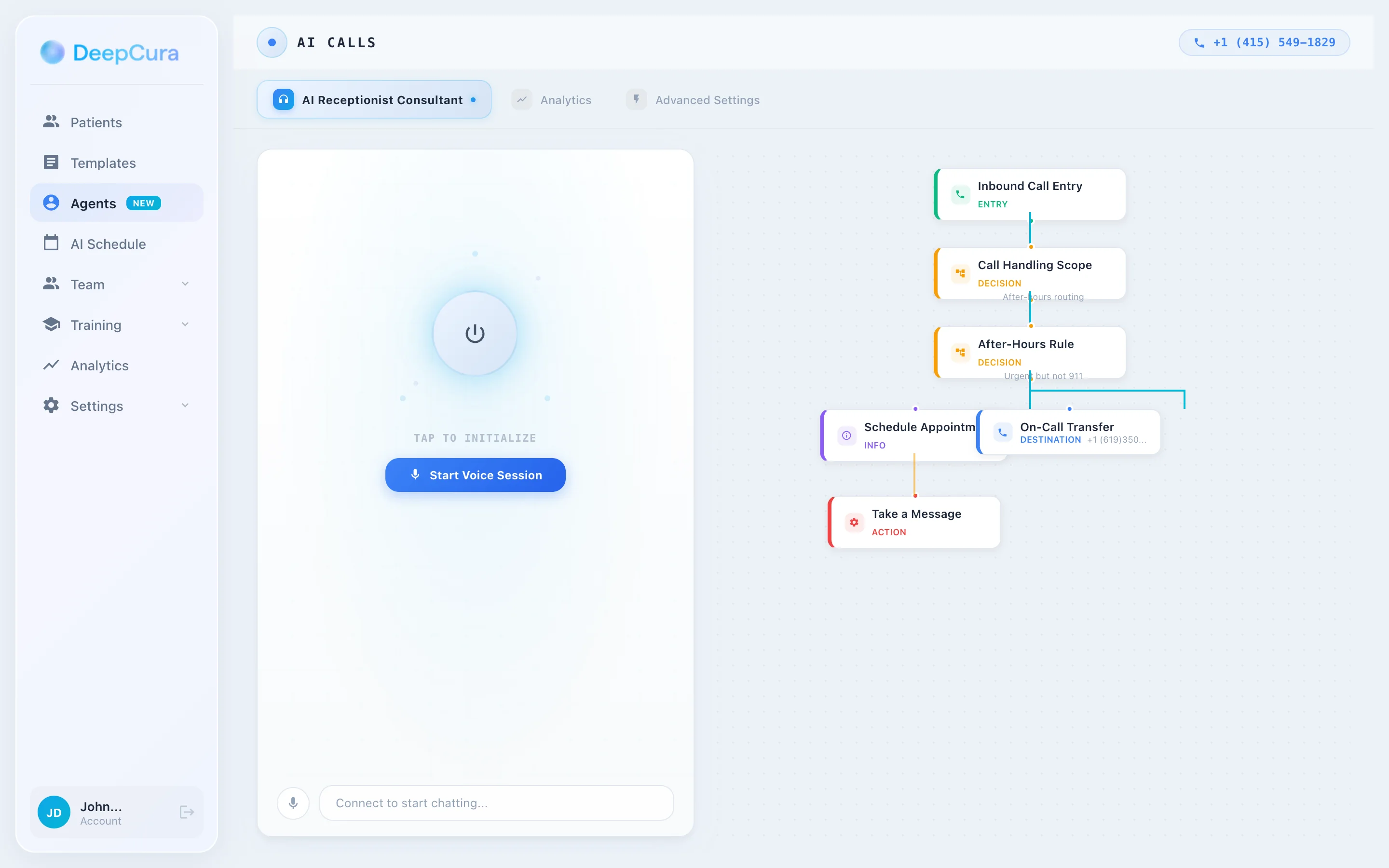Select the Take a Message node in the flow
This screenshot has width=1389, height=868.
click(914, 521)
